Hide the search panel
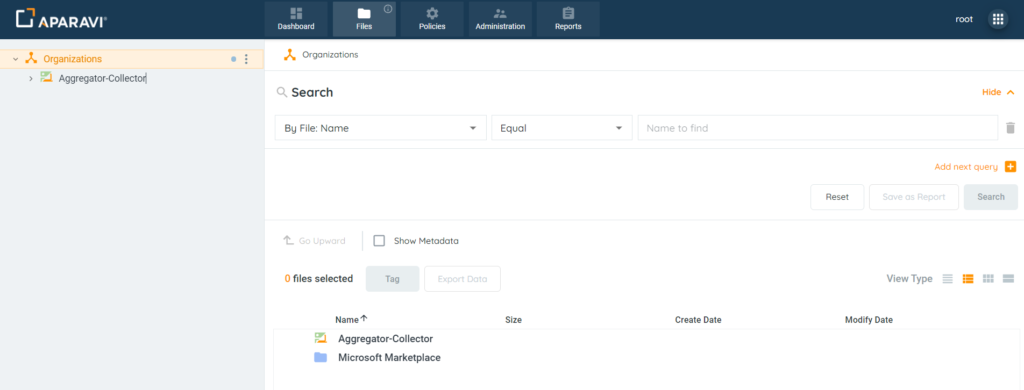This screenshot has height=390, width=1024. (999, 92)
